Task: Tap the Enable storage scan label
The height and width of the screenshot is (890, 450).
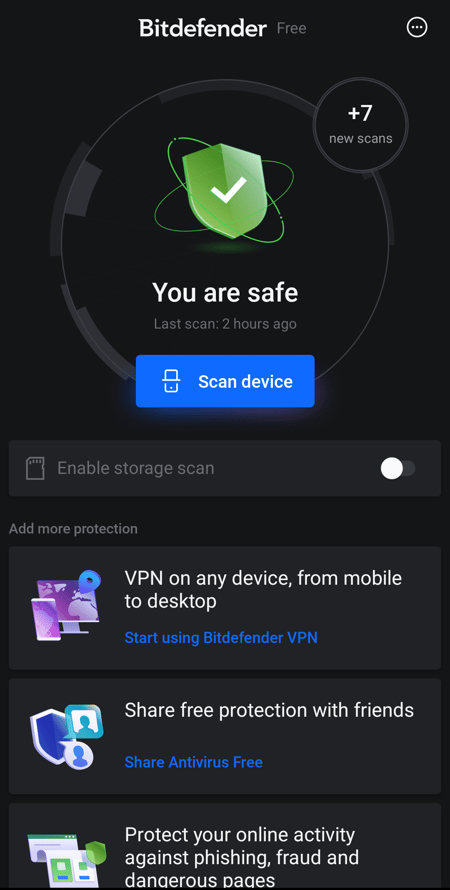Action: click(136, 468)
